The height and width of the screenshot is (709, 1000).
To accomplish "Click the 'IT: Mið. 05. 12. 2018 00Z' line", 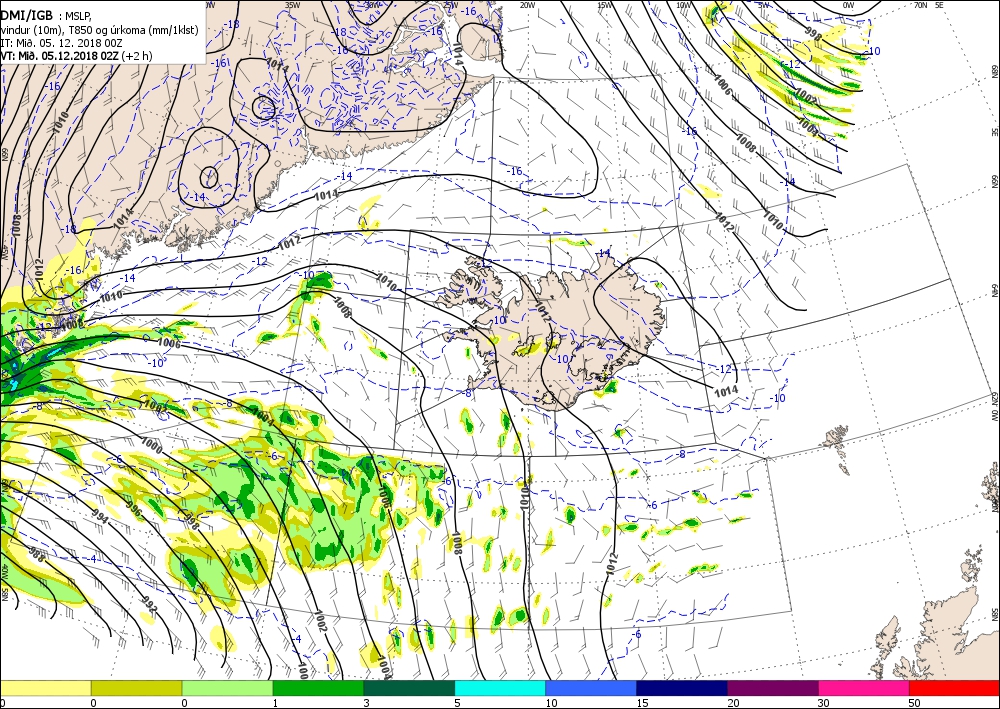I will click(61, 43).
